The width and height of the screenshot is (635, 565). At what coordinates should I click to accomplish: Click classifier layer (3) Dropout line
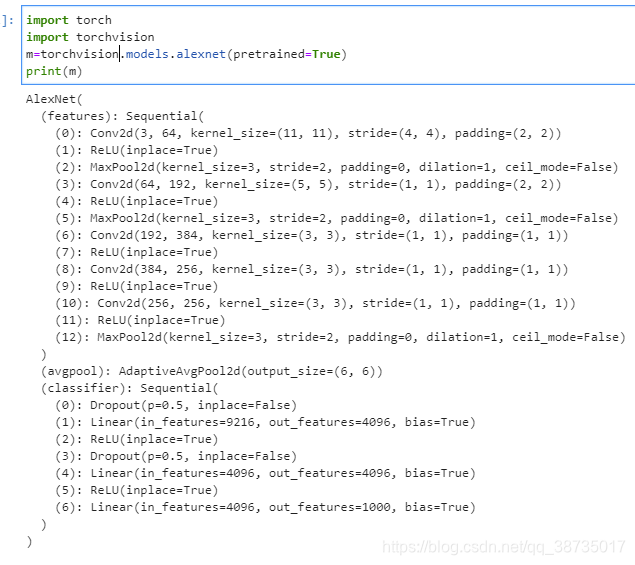pyautogui.click(x=176, y=456)
